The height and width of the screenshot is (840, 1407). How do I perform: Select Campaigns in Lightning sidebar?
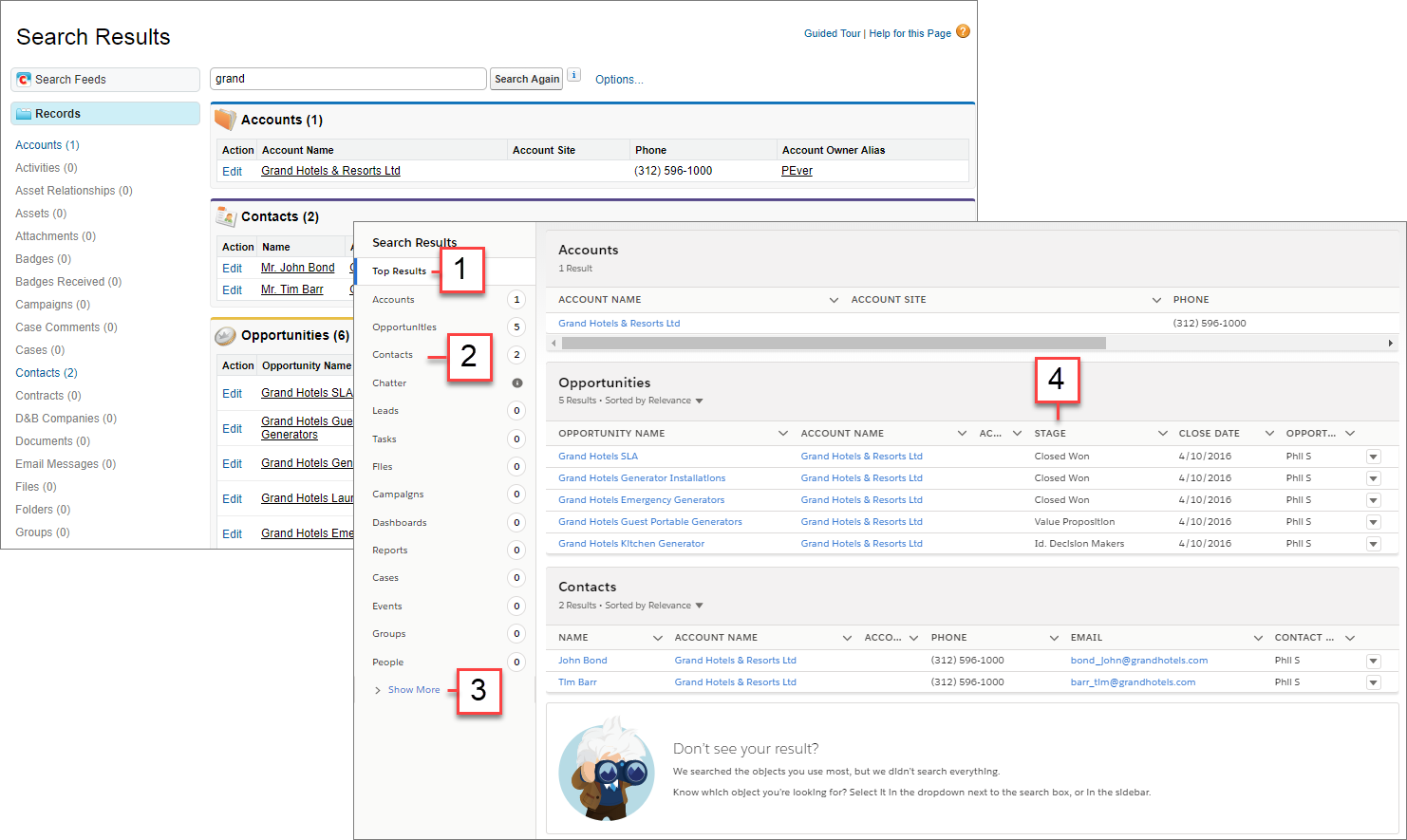[x=398, y=495]
